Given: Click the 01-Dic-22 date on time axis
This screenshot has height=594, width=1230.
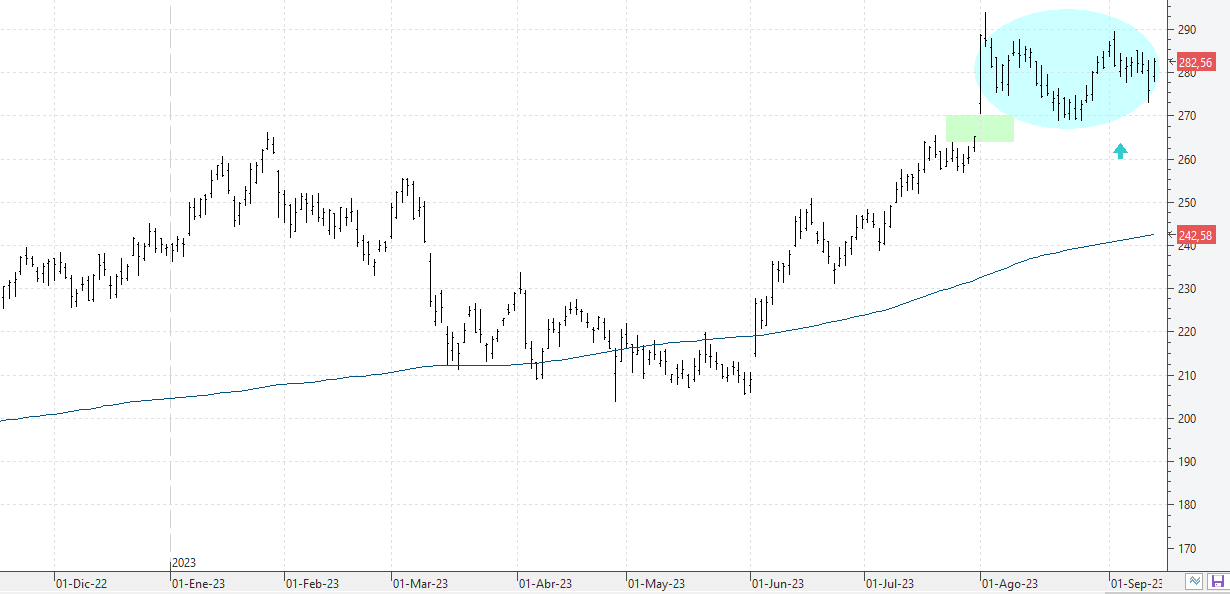Looking at the screenshot, I should coord(81,583).
